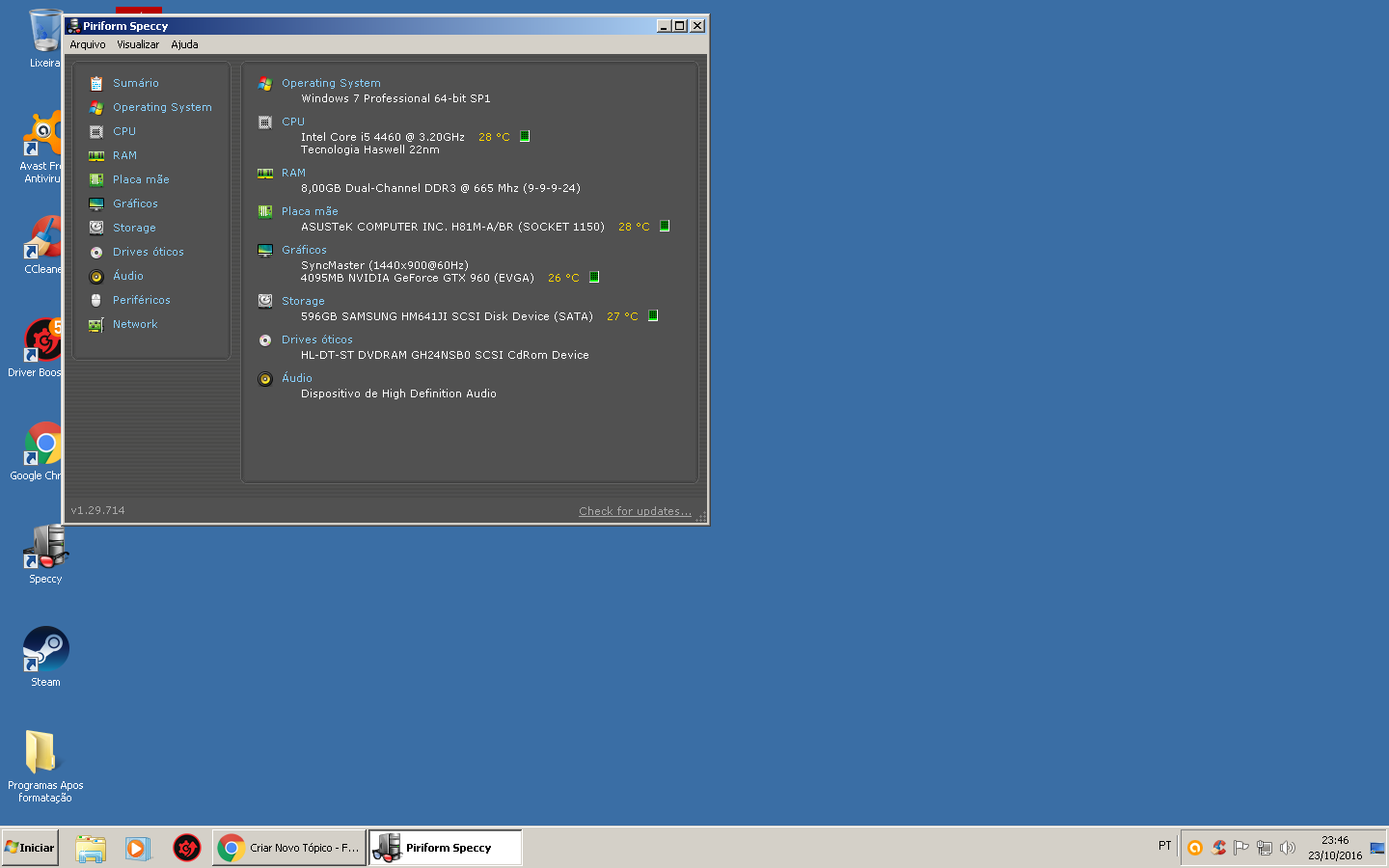Open the Driver Booster taskbar icon
Screen dimensions: 1389x868
[x=187, y=848]
